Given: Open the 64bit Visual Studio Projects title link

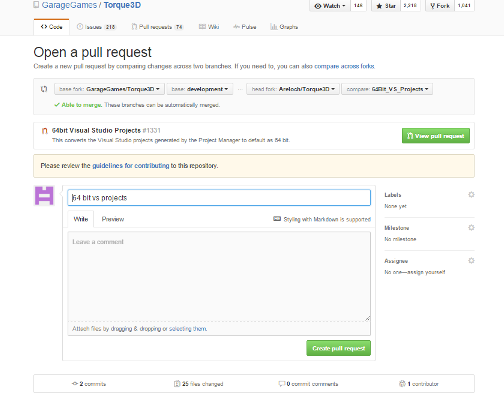Looking at the screenshot, I should point(96,130).
